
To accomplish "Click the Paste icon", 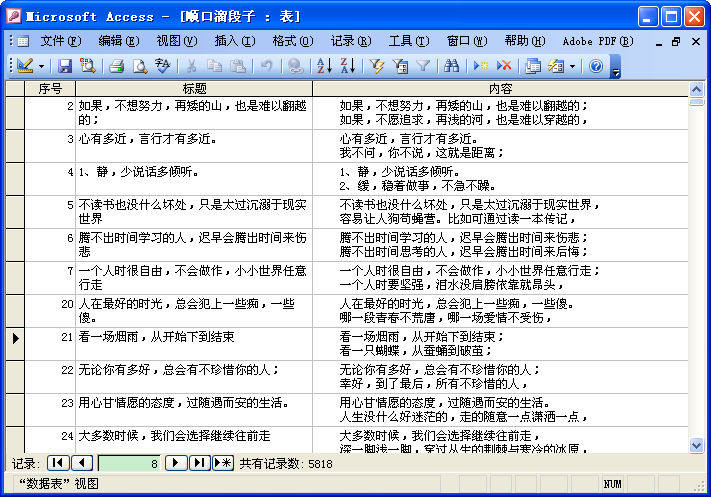I will click(238, 66).
